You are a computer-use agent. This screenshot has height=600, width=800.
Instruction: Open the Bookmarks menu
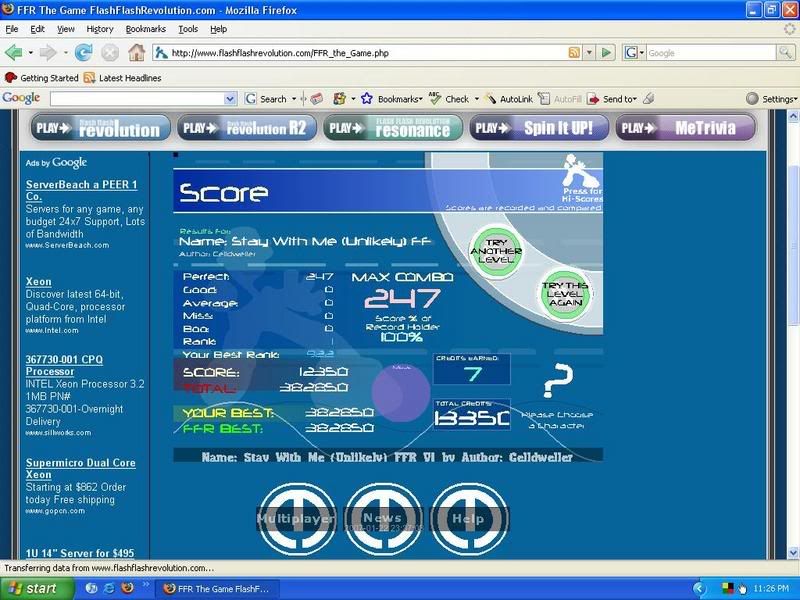[146, 29]
